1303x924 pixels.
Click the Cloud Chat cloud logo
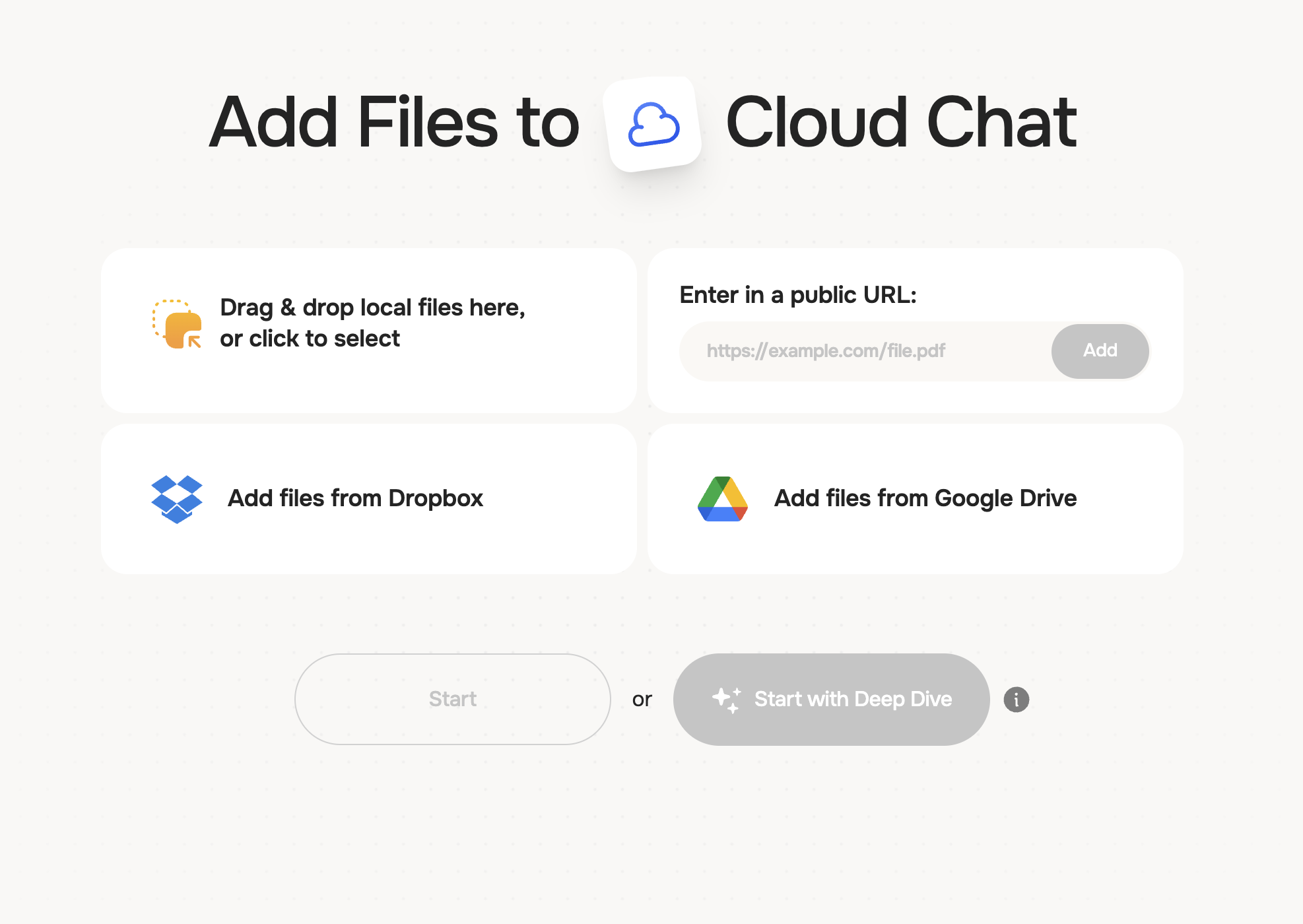653,124
